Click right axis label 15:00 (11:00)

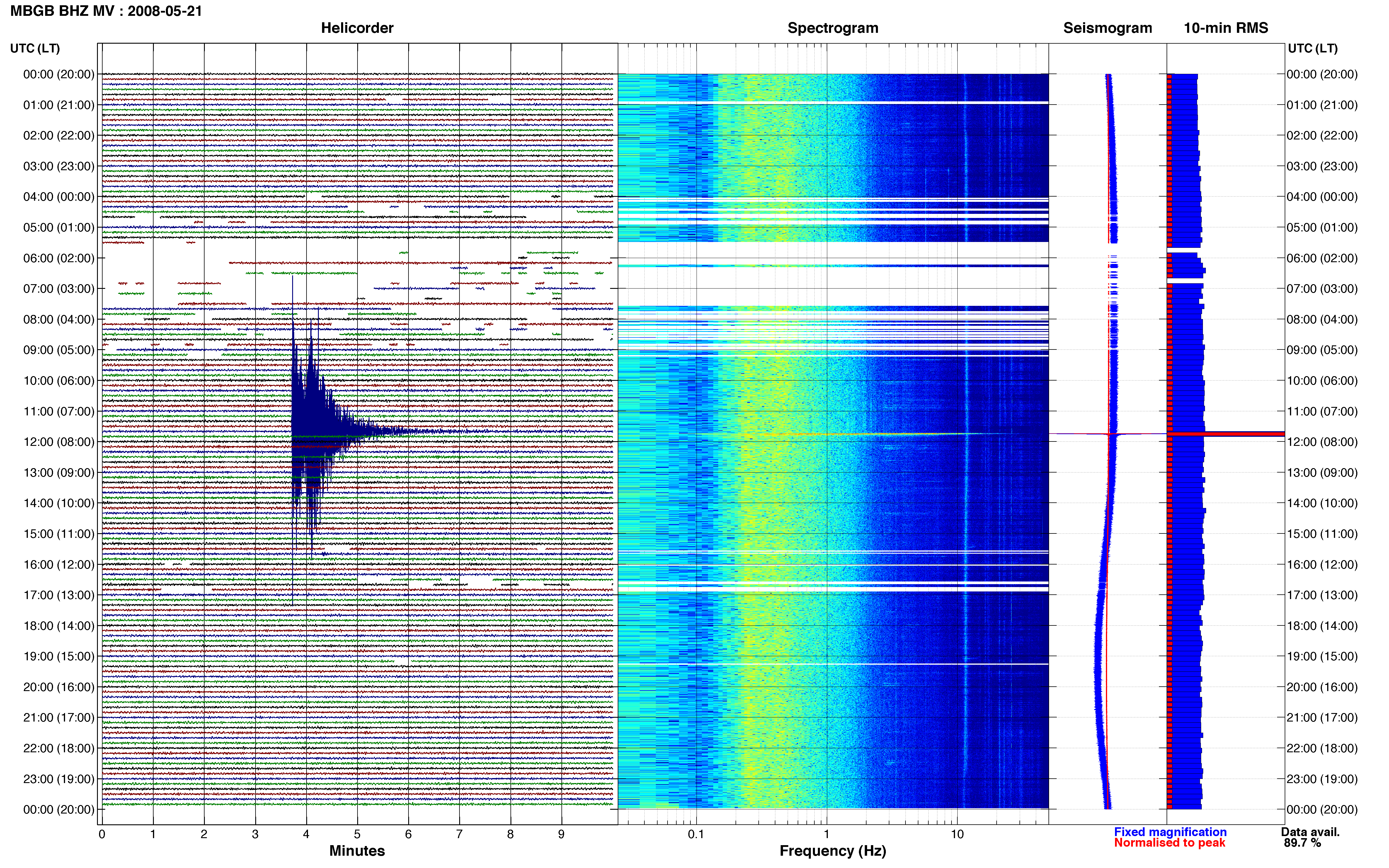tap(1322, 534)
